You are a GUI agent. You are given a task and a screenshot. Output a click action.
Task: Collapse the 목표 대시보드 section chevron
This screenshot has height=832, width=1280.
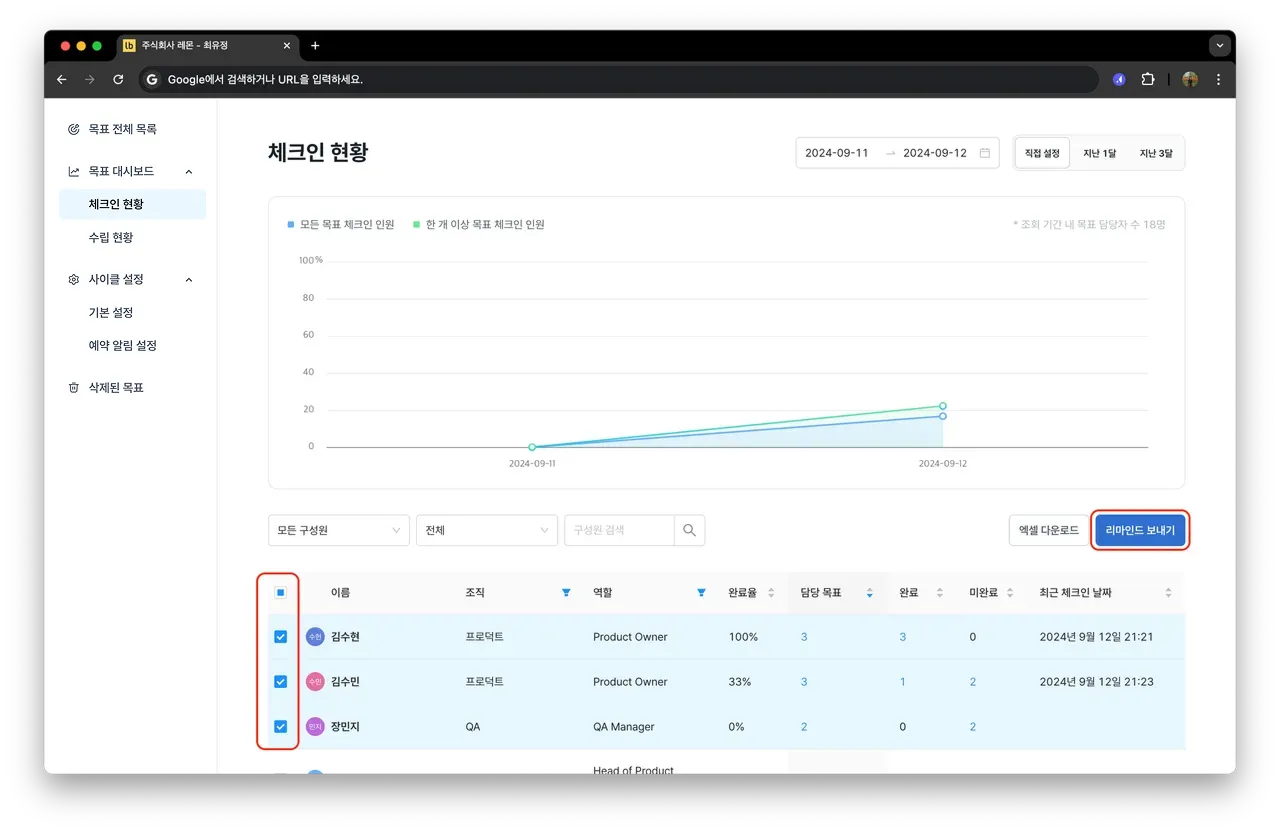coord(189,171)
